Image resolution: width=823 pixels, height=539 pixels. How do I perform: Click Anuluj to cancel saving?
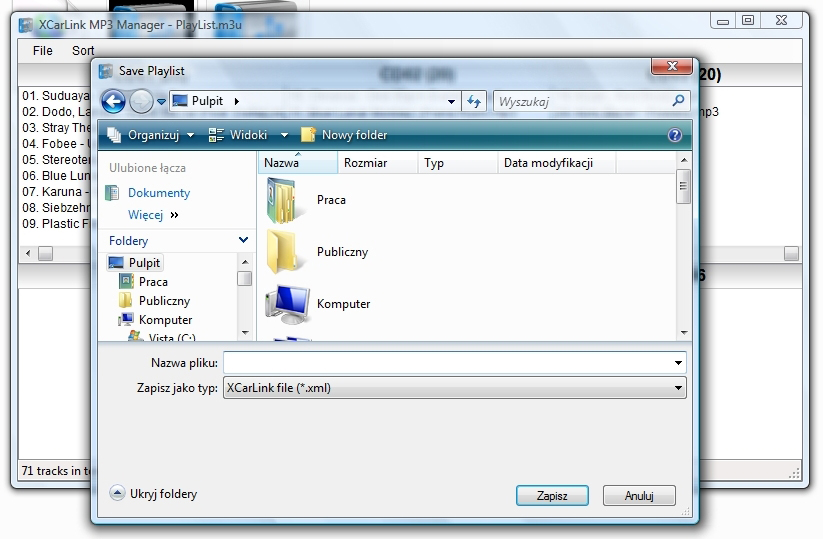639,495
